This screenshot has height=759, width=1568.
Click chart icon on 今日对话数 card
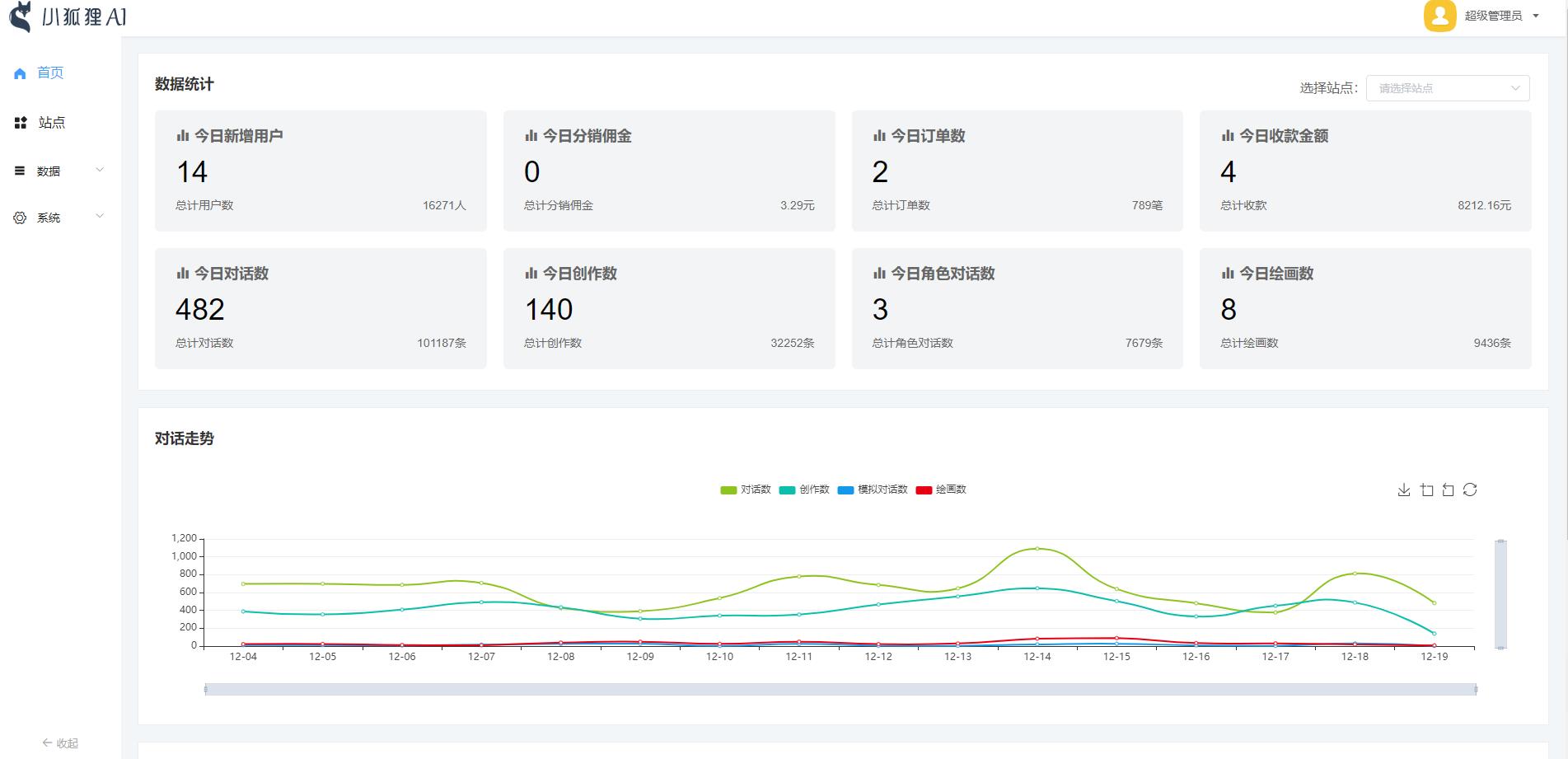tap(183, 274)
